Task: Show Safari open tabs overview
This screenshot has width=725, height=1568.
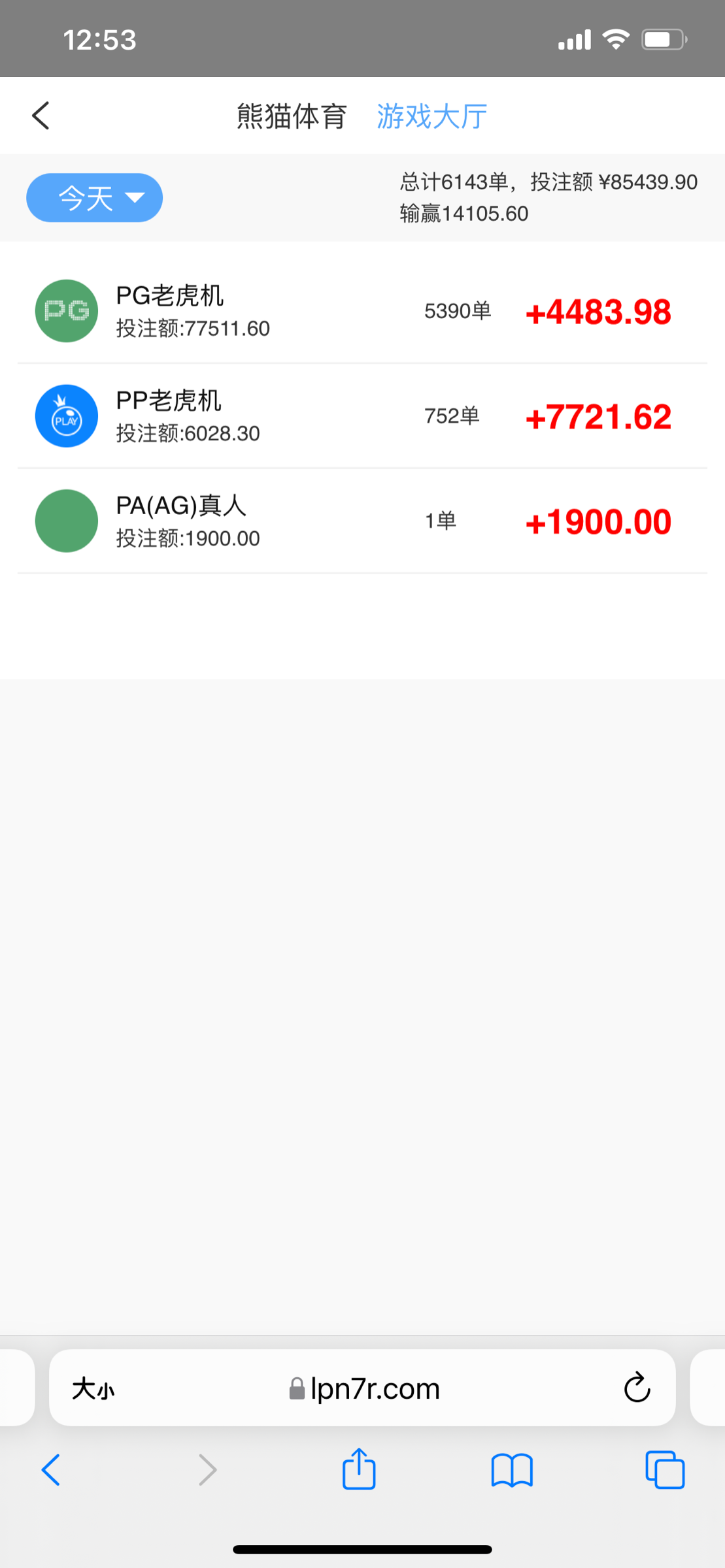Action: 664,1470
